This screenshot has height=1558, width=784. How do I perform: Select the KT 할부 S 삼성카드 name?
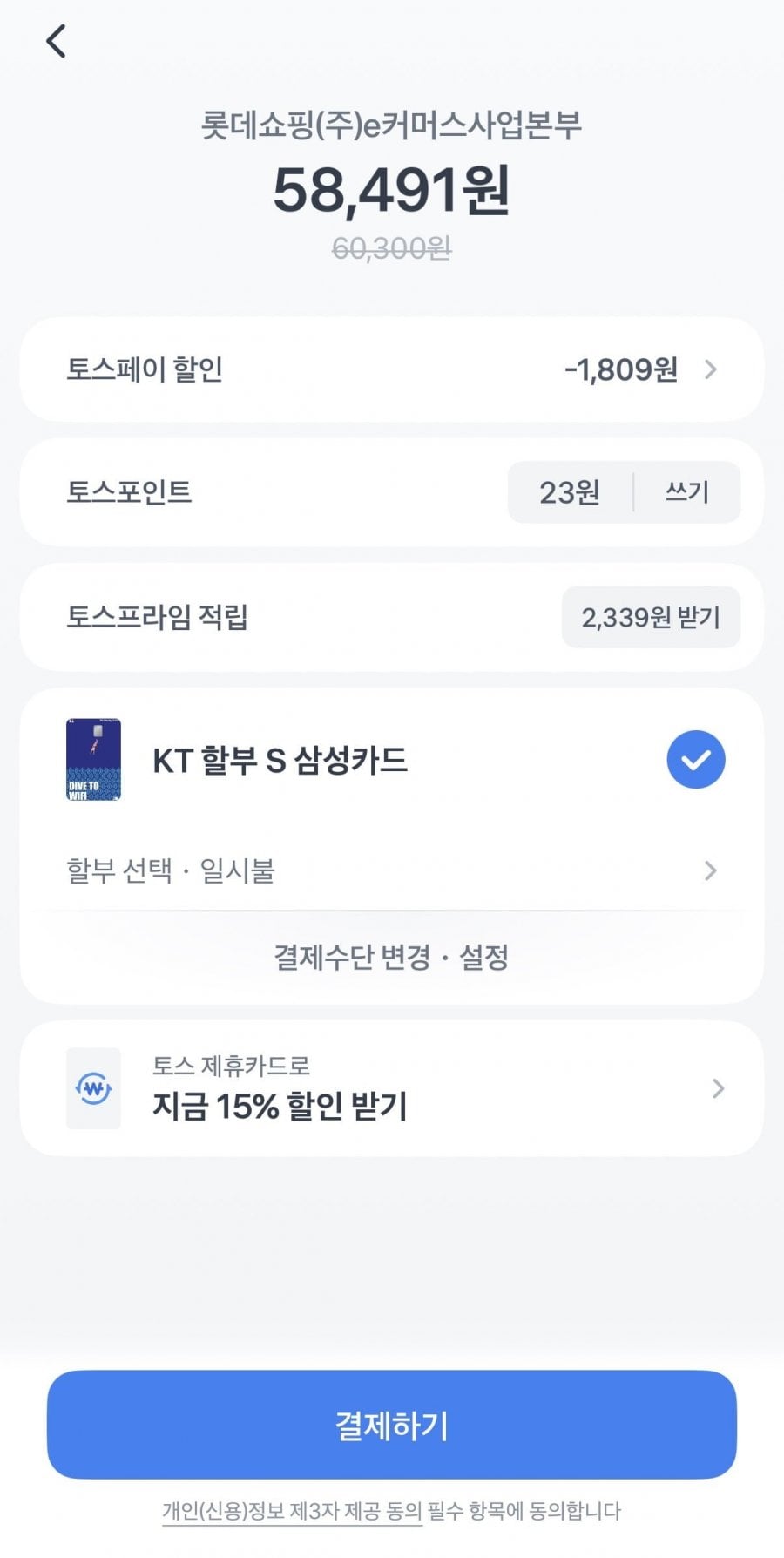[x=280, y=760]
